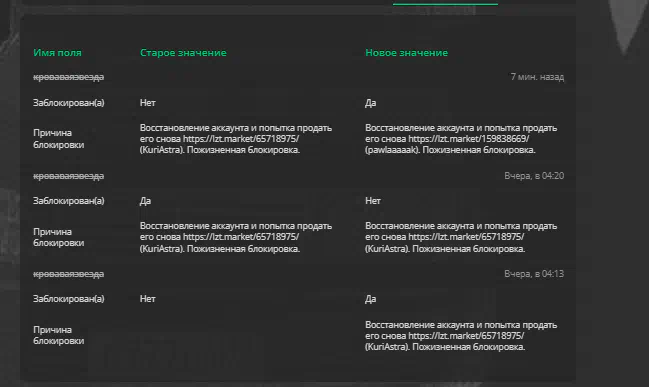Click the "Вчера, в 04:13" timestamp

(534, 274)
